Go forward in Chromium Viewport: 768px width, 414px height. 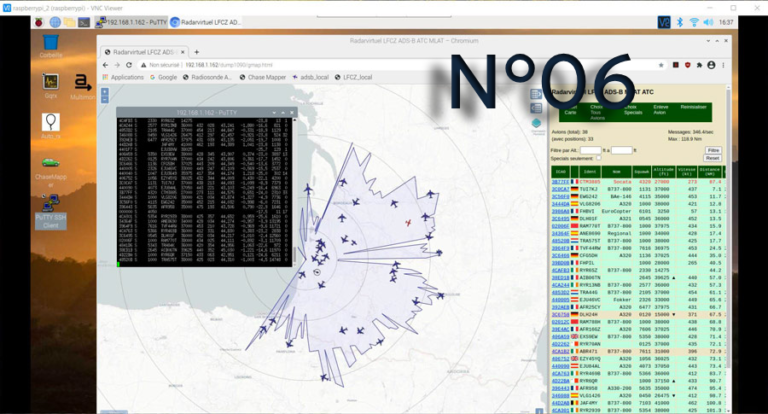tap(117, 65)
